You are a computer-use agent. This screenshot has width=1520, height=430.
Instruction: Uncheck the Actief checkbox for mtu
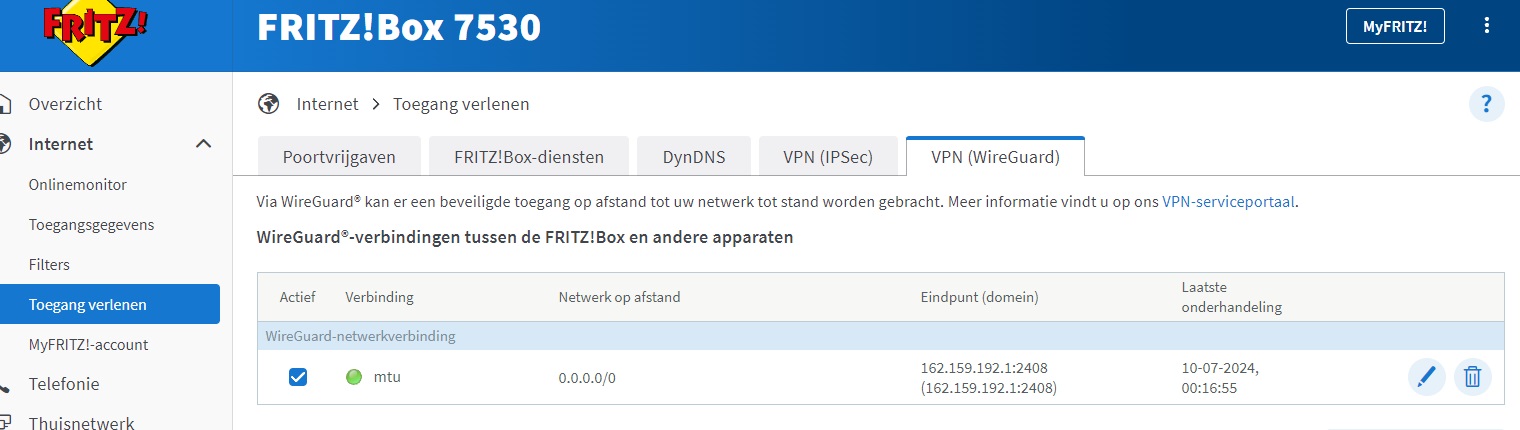point(298,377)
